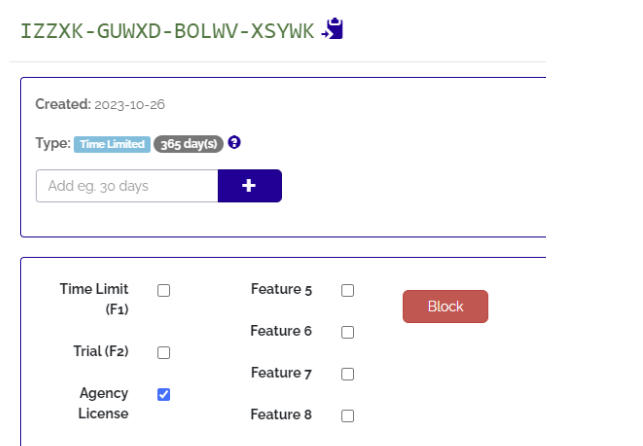Click the help question mark icon

pyautogui.click(x=234, y=143)
